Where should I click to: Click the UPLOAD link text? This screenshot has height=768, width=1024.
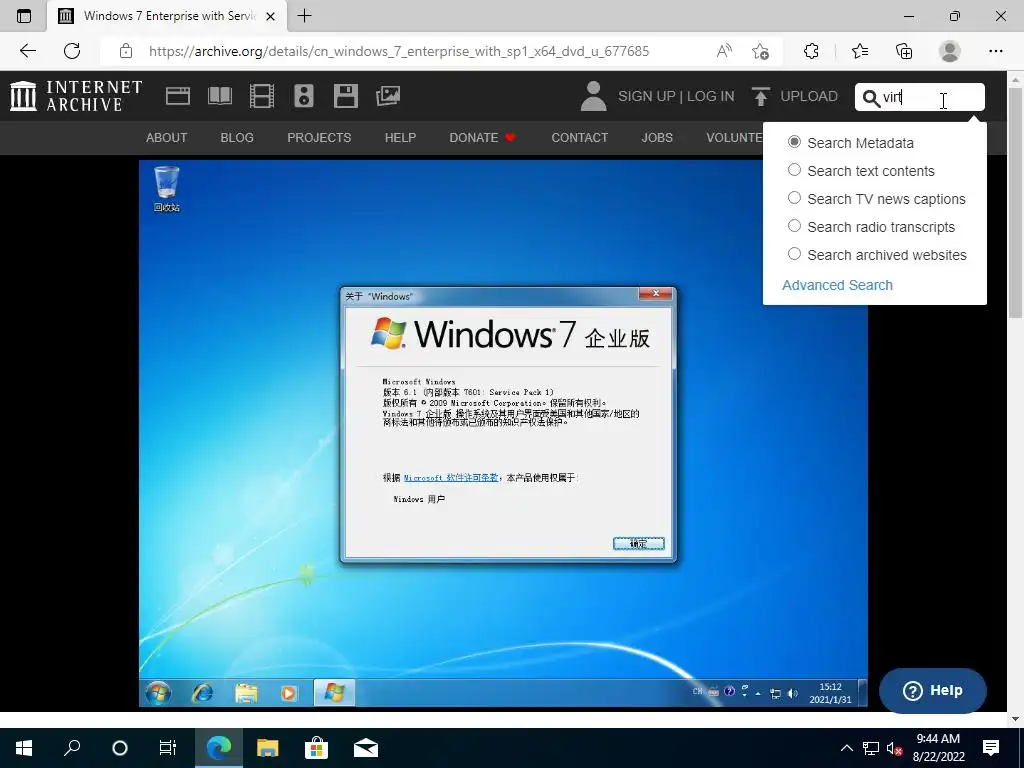click(809, 96)
